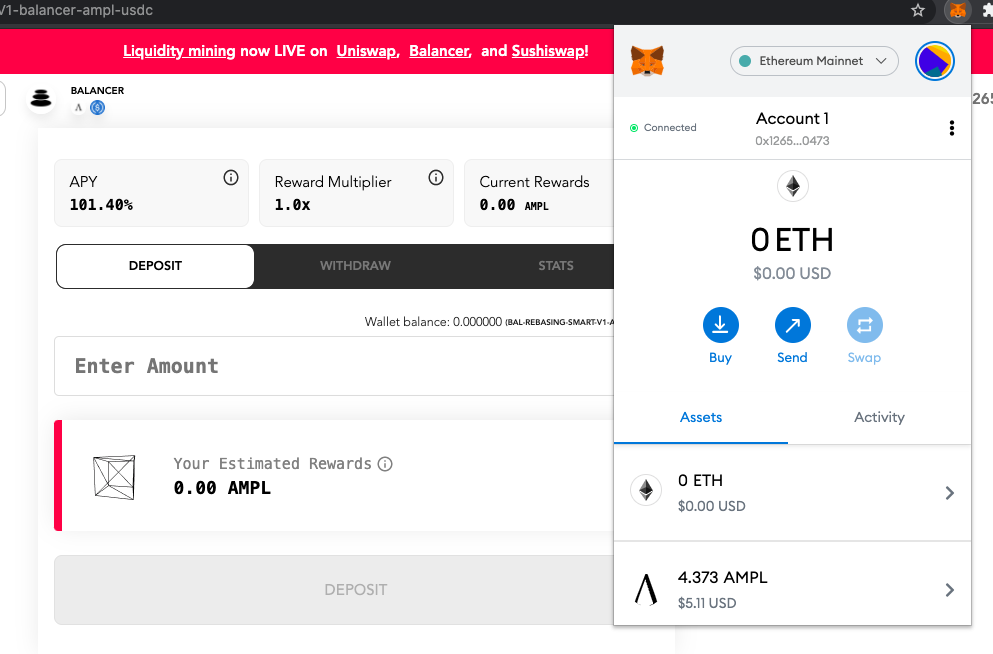This screenshot has height=654, width=993.
Task: Click the Send arrow icon
Action: click(x=792, y=325)
